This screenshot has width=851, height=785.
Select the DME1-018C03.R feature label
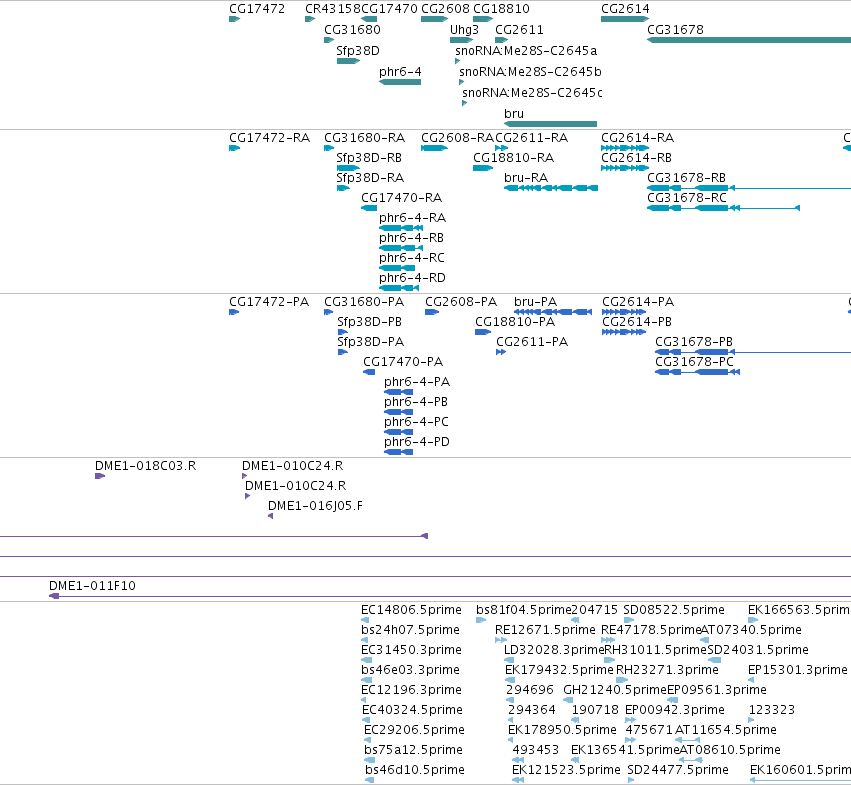(x=145, y=466)
